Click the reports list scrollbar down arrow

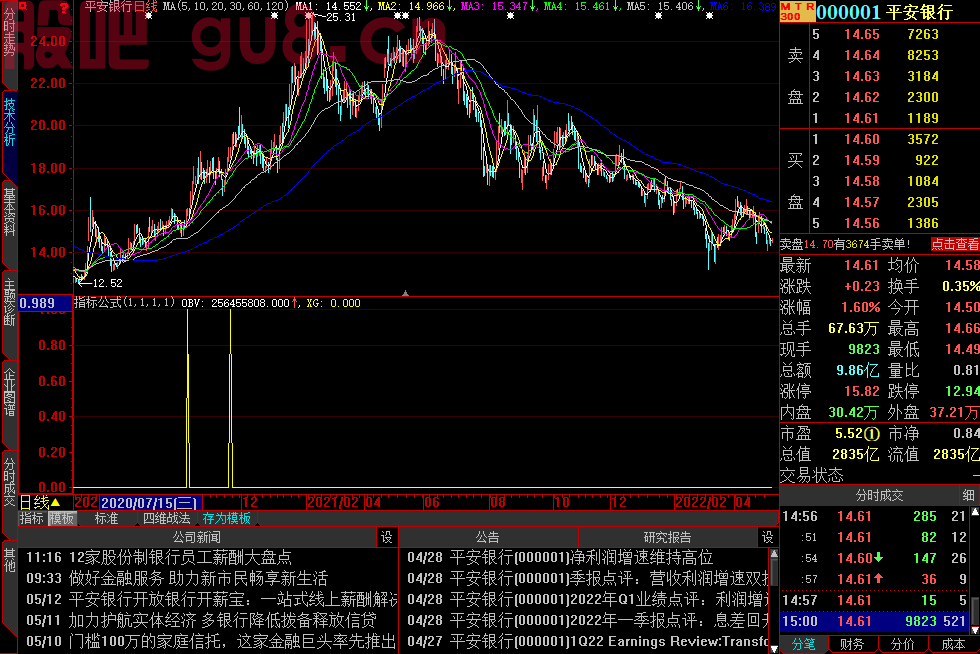pyautogui.click(x=774, y=648)
